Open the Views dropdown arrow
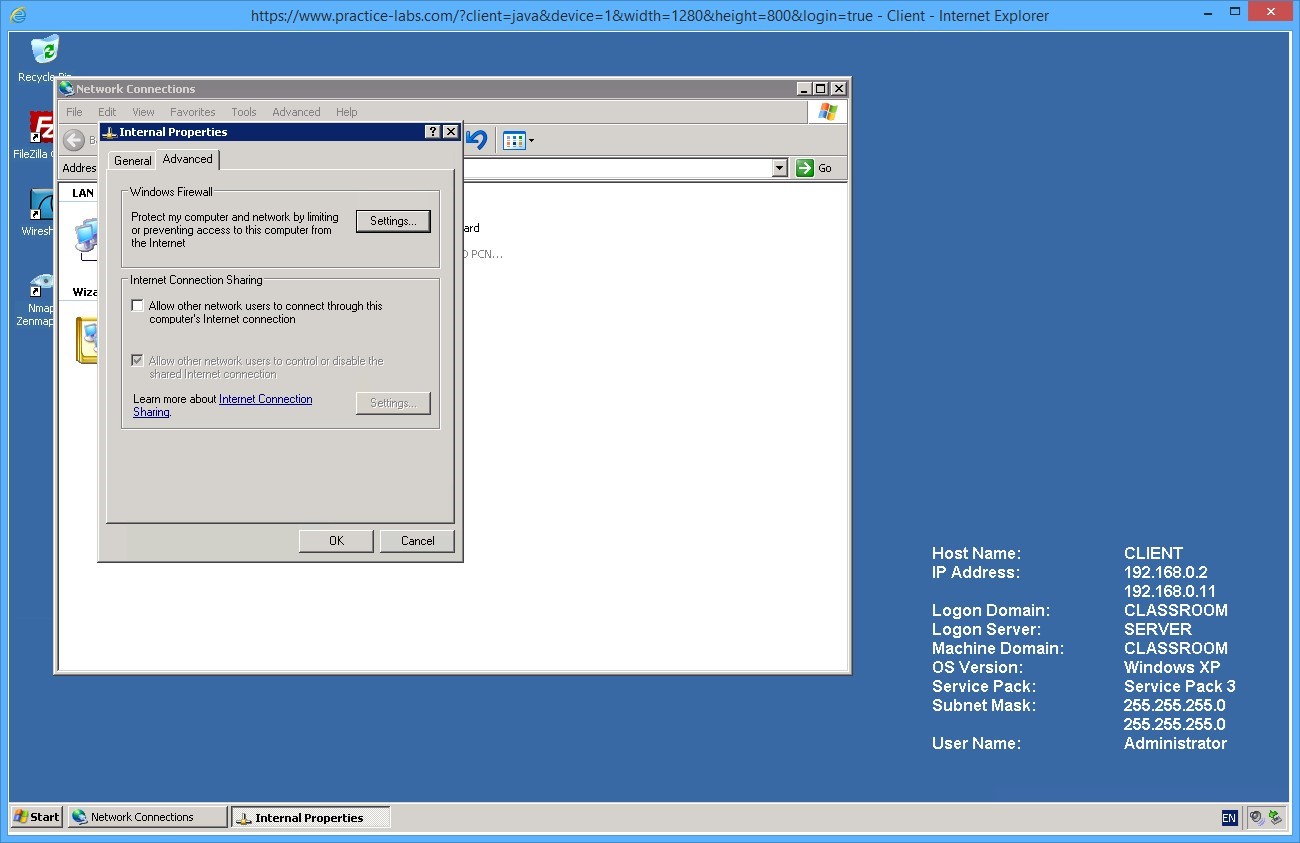 click(x=532, y=141)
